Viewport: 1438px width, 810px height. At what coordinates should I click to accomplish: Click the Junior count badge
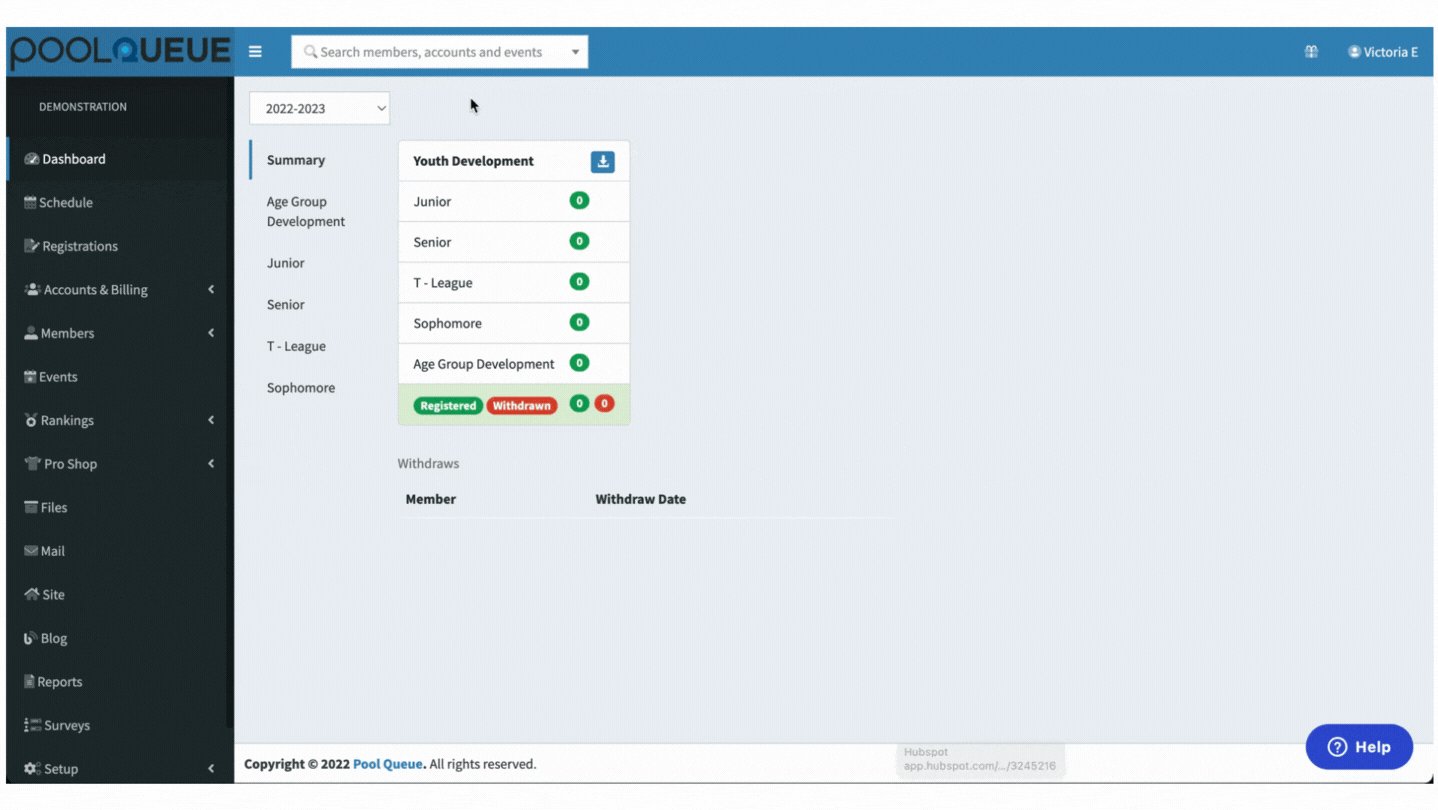coord(579,200)
